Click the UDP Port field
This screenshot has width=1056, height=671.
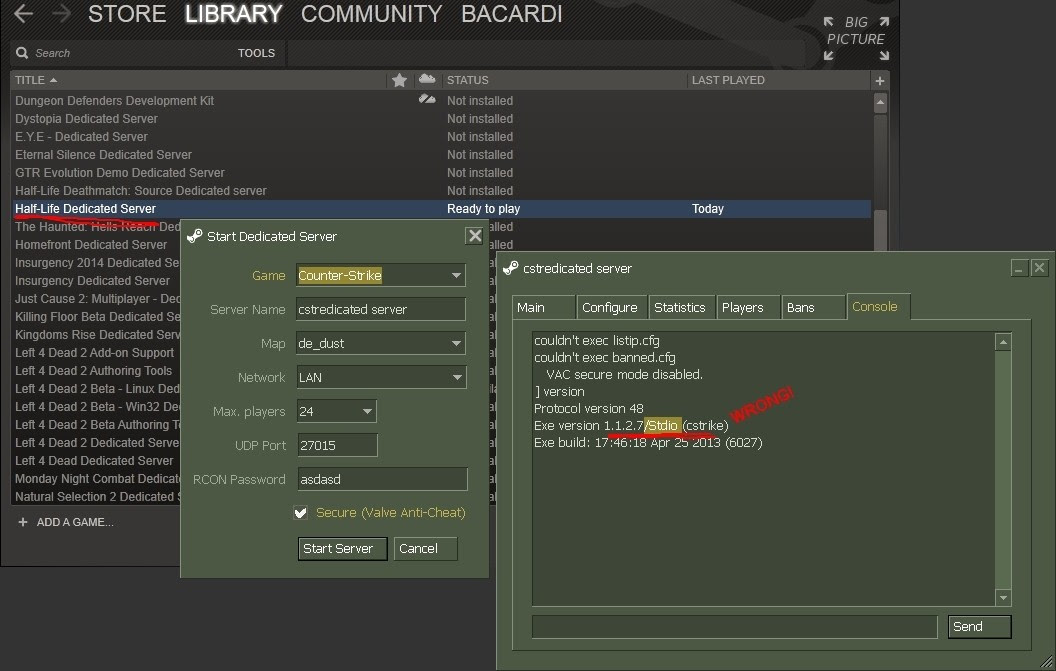(337, 445)
